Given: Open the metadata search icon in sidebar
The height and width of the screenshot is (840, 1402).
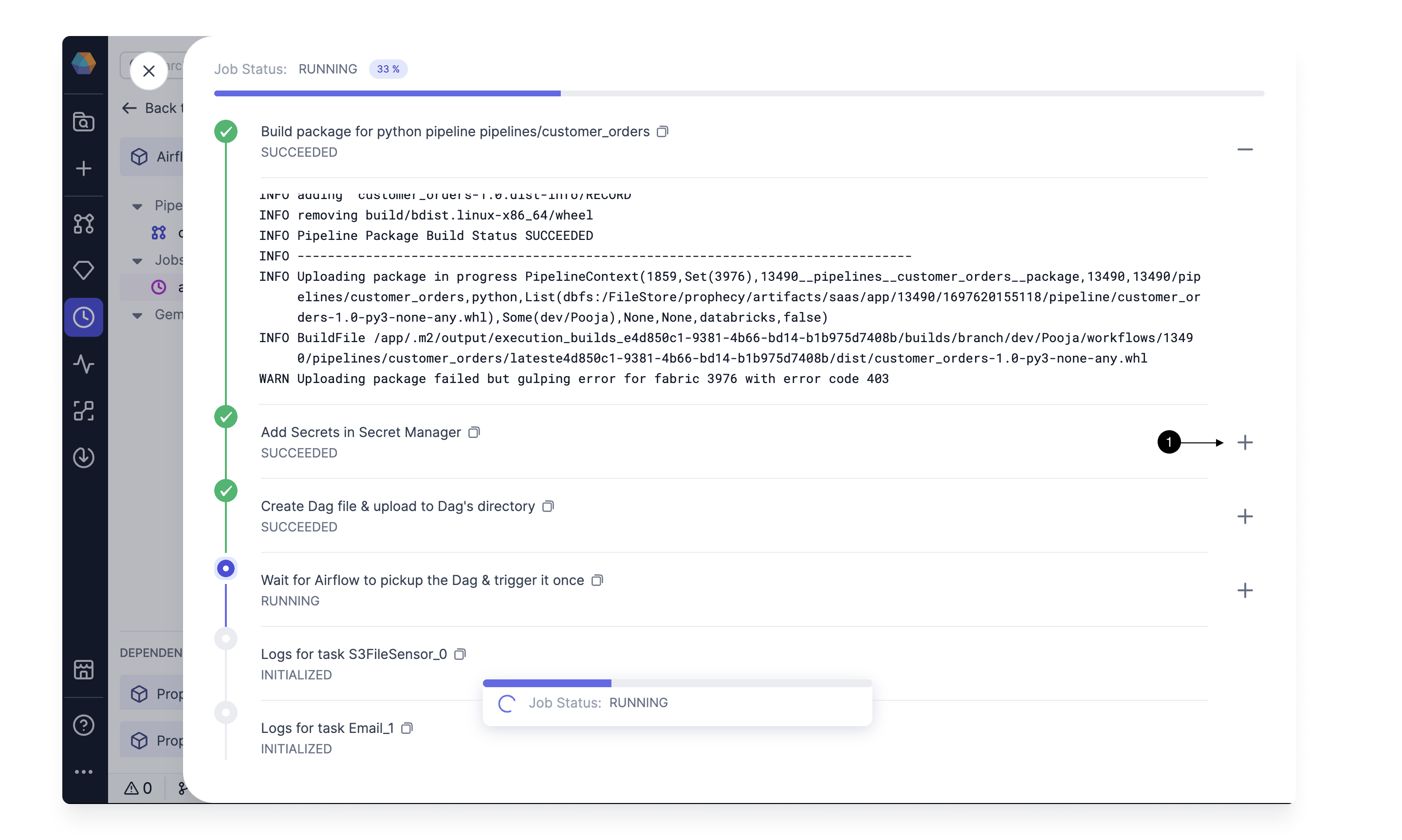Looking at the screenshot, I should point(84,122).
